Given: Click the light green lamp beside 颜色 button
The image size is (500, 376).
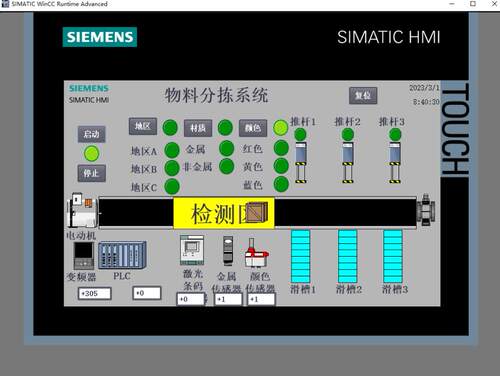Looking at the screenshot, I should coord(281,128).
